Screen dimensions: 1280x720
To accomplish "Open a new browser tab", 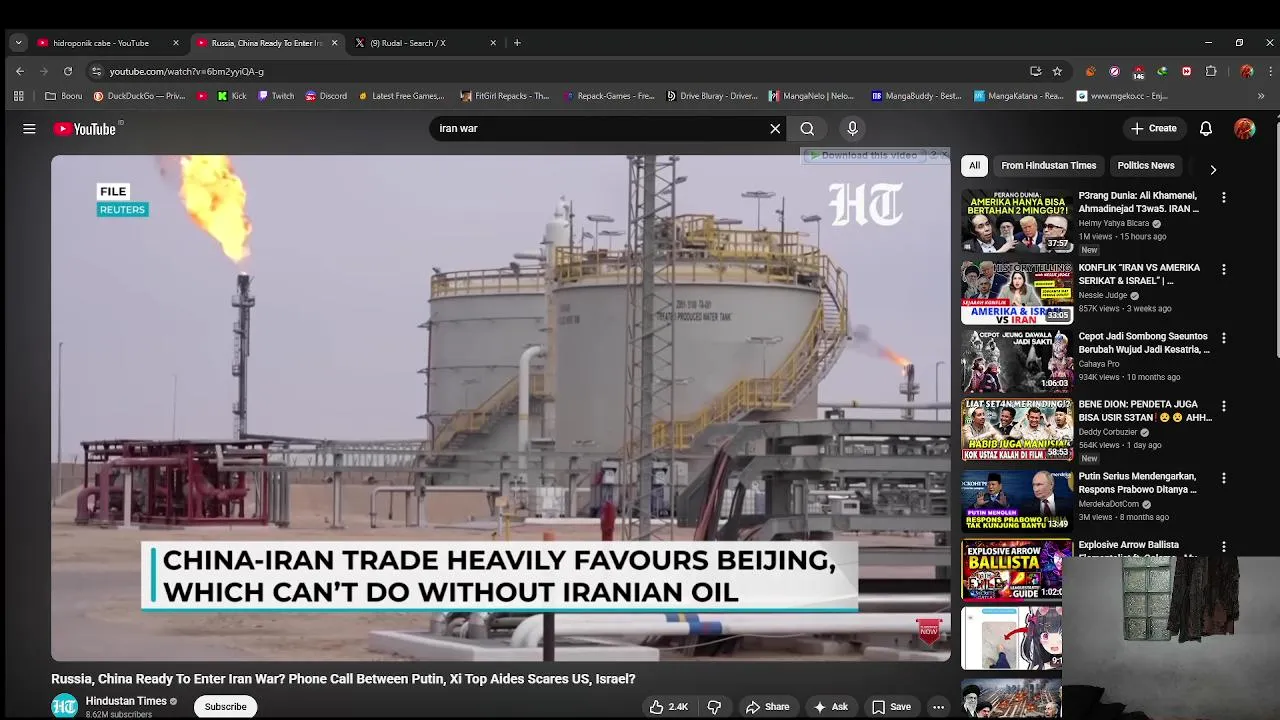I will (x=517, y=43).
